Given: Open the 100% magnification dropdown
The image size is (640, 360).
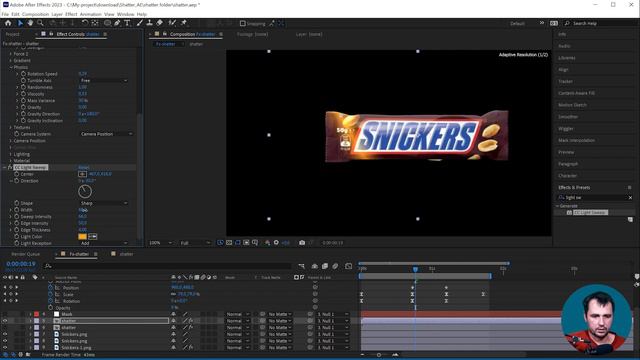Looking at the screenshot, I should coord(160,243).
